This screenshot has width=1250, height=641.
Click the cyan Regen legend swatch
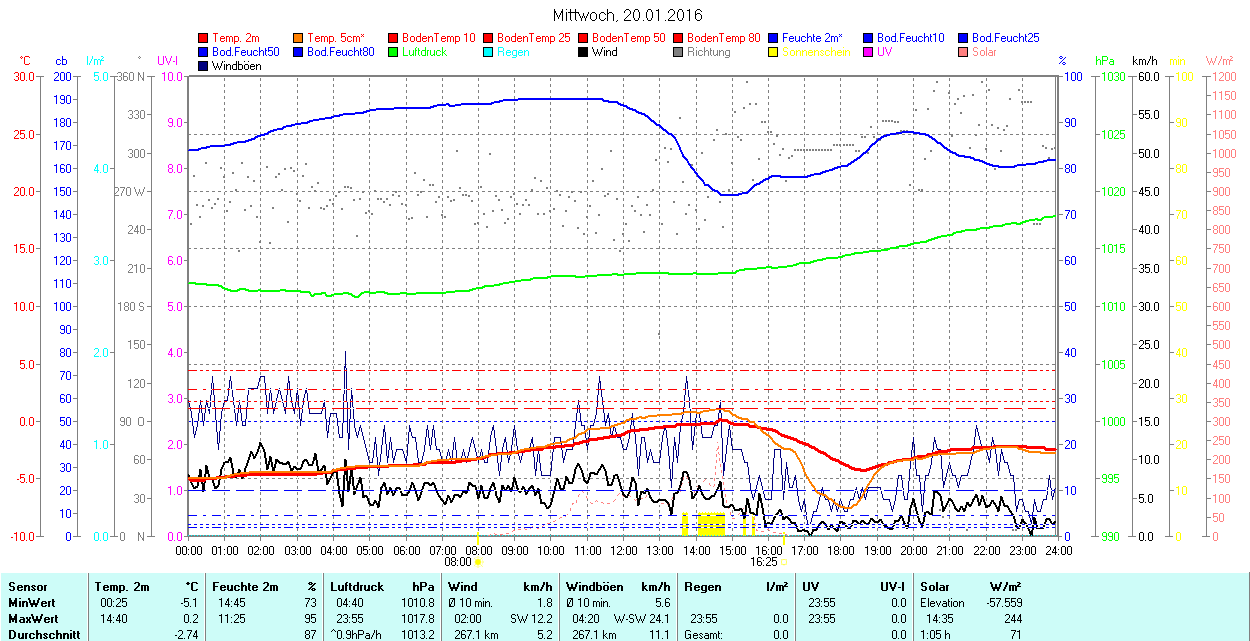pyautogui.click(x=488, y=52)
